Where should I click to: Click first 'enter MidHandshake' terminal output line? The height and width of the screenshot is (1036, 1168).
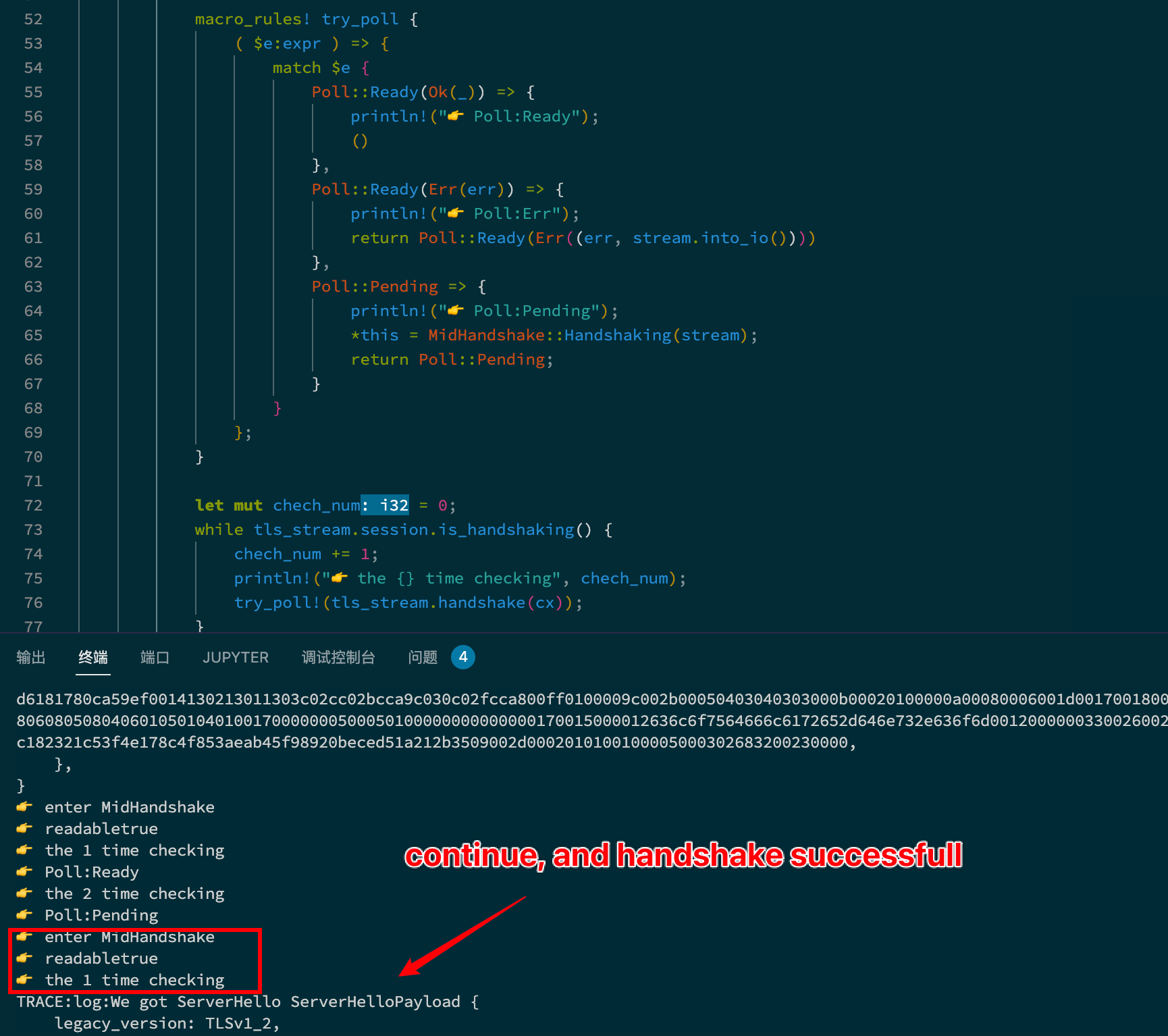click(115, 807)
